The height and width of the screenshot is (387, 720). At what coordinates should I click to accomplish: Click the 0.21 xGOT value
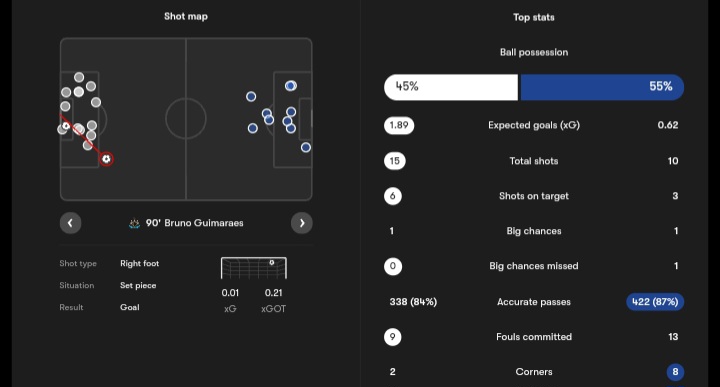point(274,293)
